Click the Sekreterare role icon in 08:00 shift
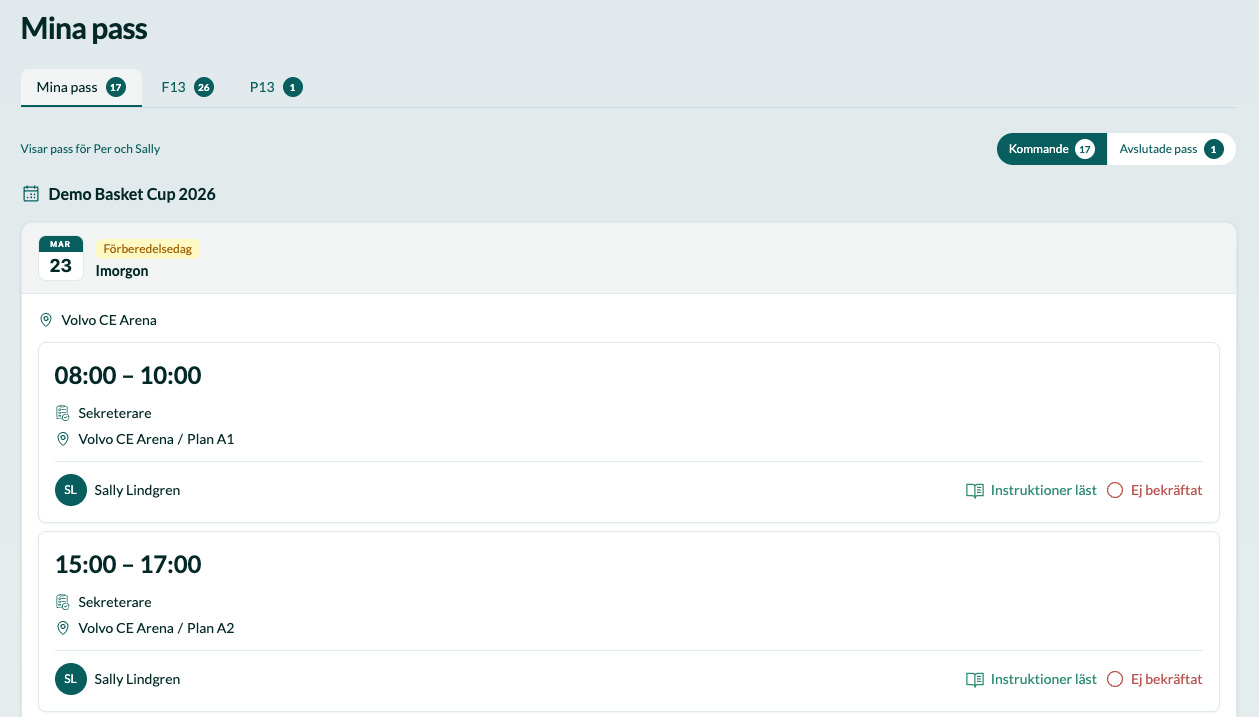The width and height of the screenshot is (1259, 717). [x=63, y=413]
